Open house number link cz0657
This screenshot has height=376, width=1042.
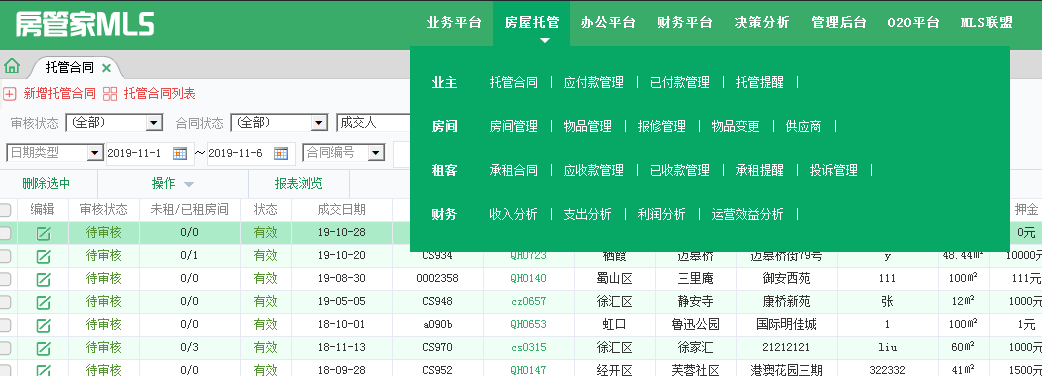(x=528, y=302)
